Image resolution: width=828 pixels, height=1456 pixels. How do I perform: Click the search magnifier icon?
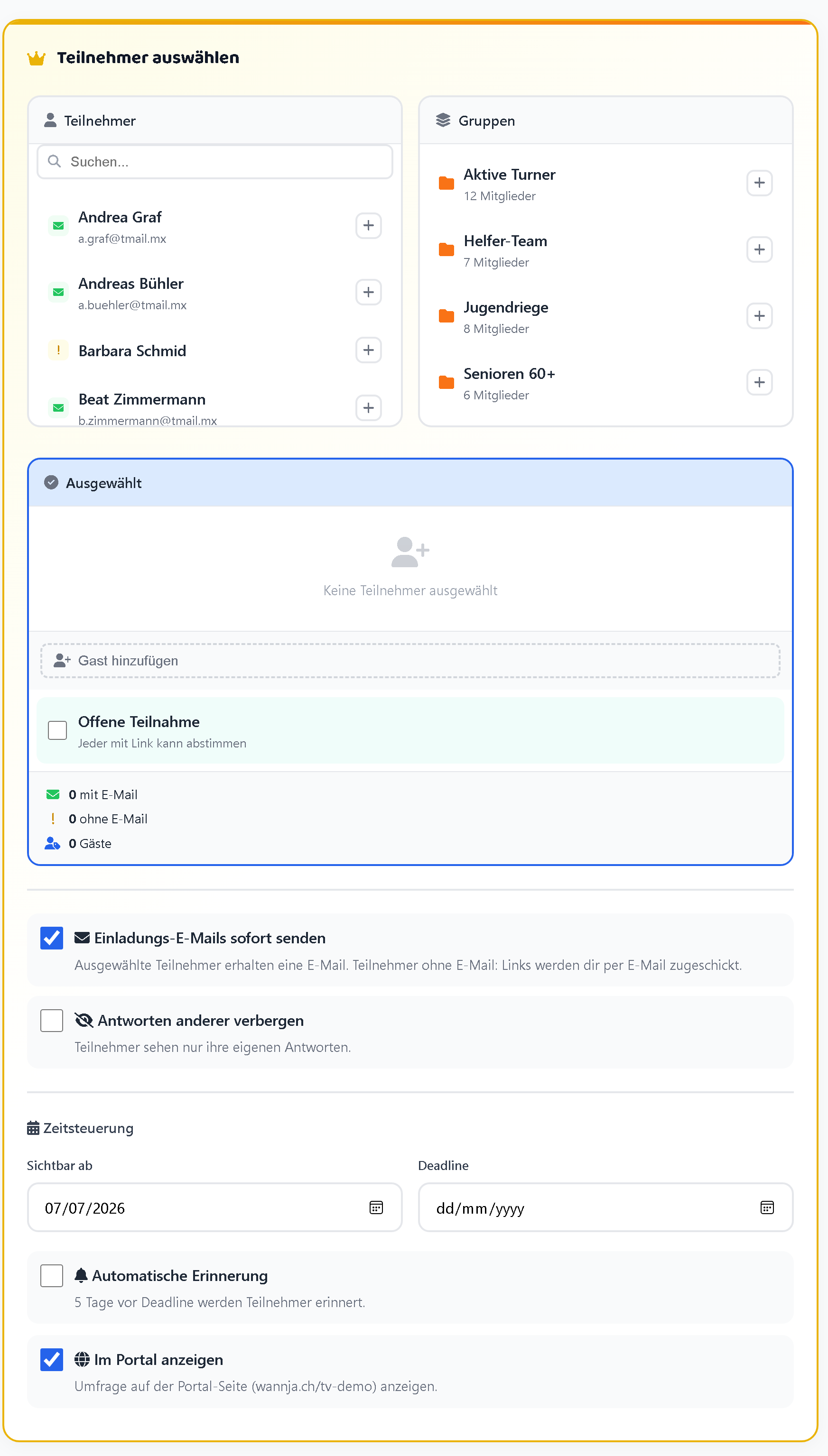(x=54, y=161)
